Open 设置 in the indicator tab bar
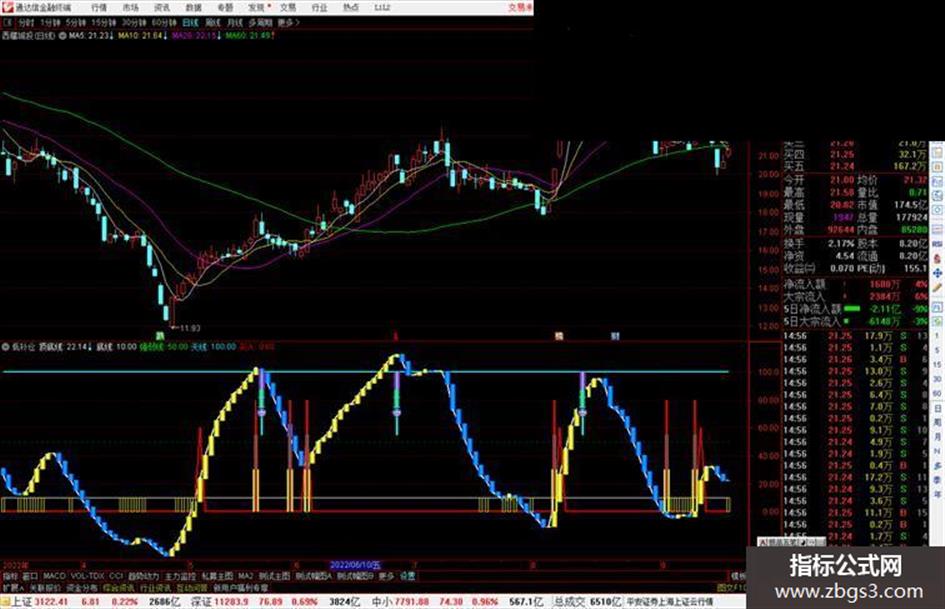945x609 pixels. click(408, 576)
